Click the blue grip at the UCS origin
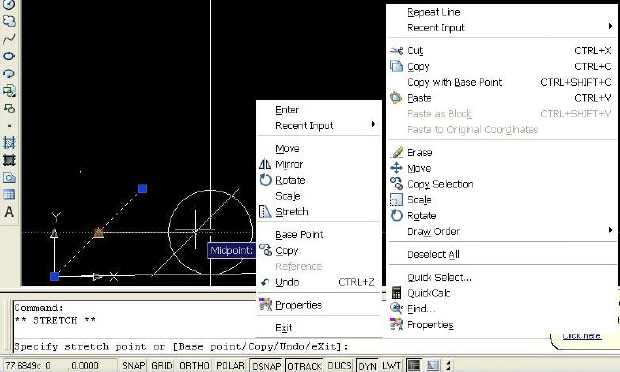 (55, 276)
